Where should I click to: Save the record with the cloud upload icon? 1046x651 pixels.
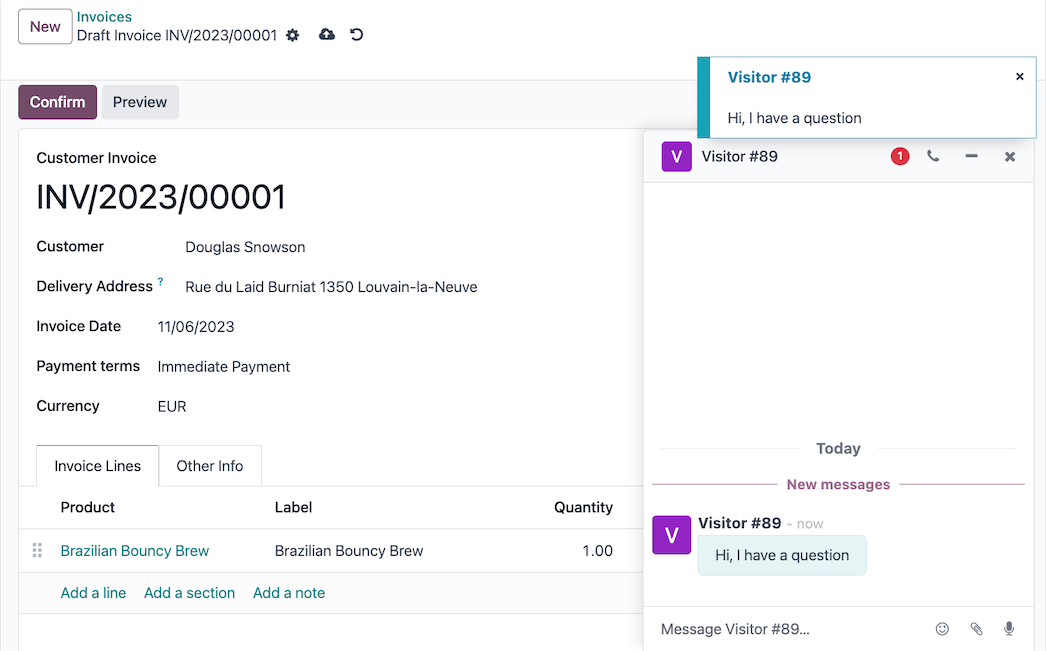[326, 34]
